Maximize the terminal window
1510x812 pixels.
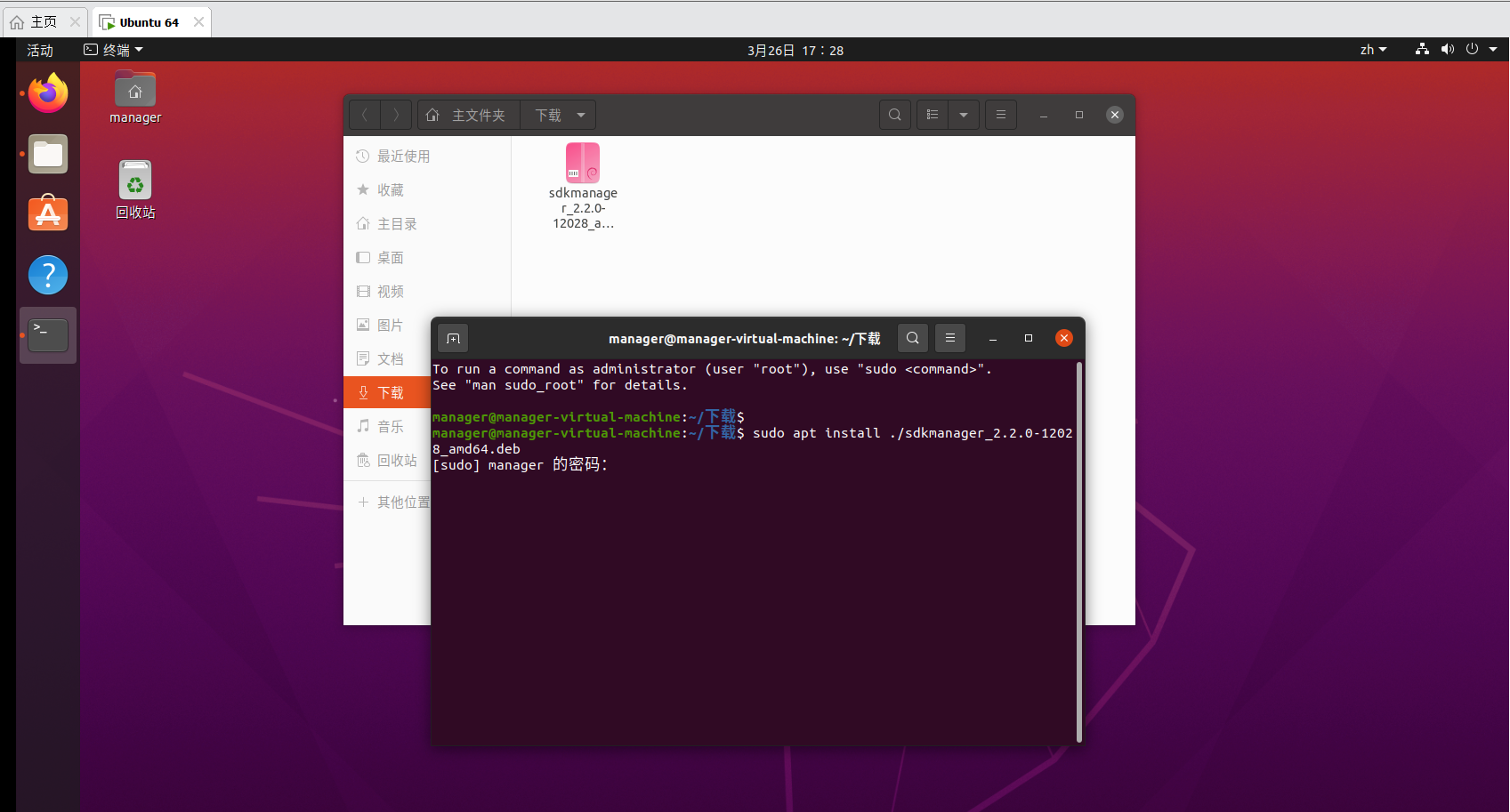tap(1029, 338)
